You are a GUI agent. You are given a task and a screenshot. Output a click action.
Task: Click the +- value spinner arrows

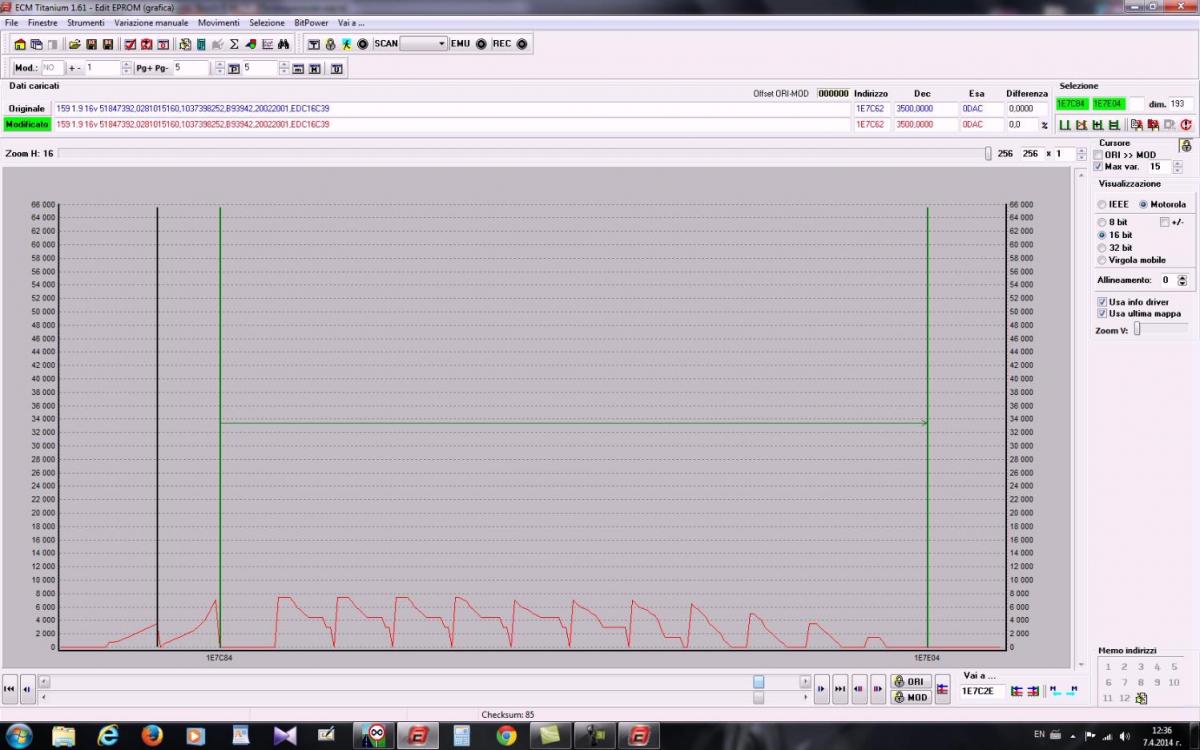(x=127, y=68)
